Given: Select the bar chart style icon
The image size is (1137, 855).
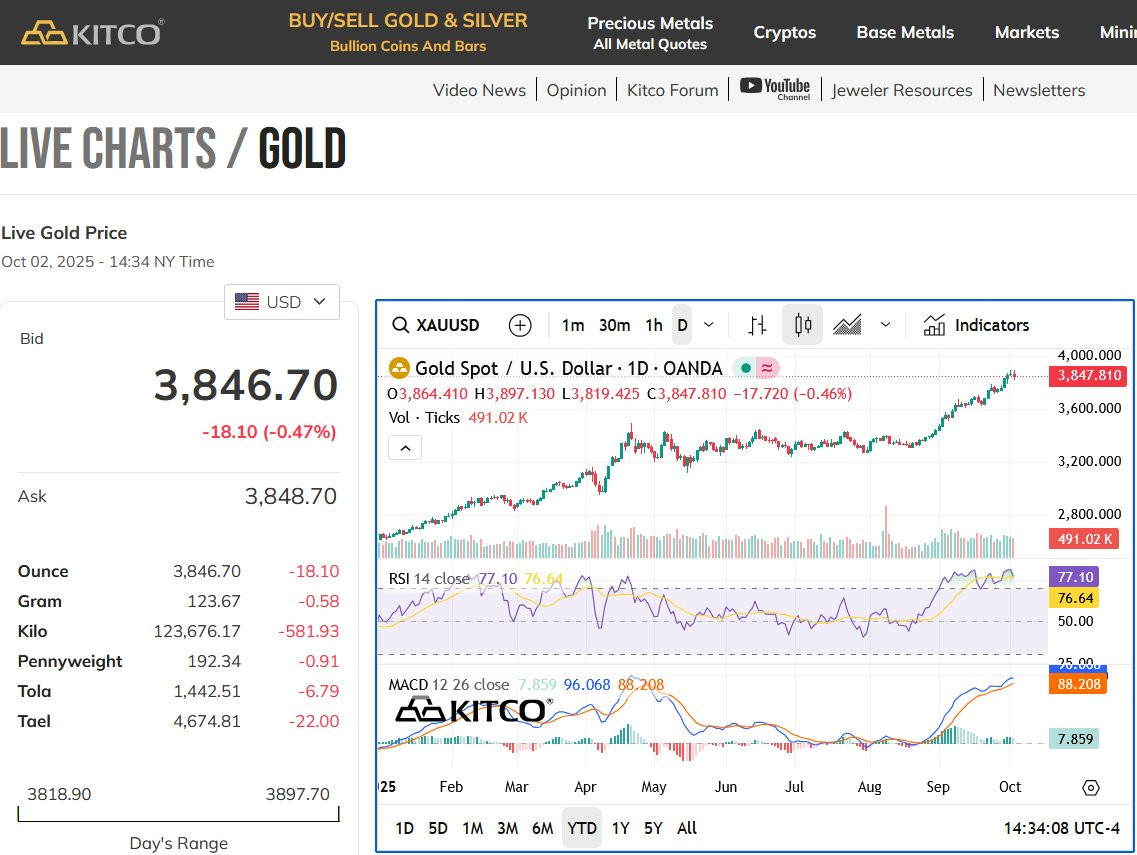Looking at the screenshot, I should (x=757, y=326).
